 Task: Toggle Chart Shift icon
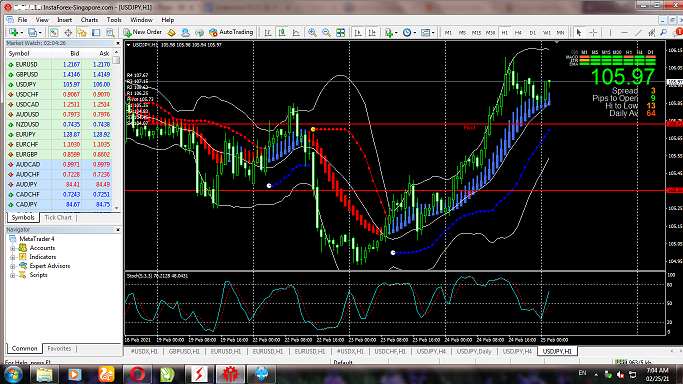click(372, 33)
